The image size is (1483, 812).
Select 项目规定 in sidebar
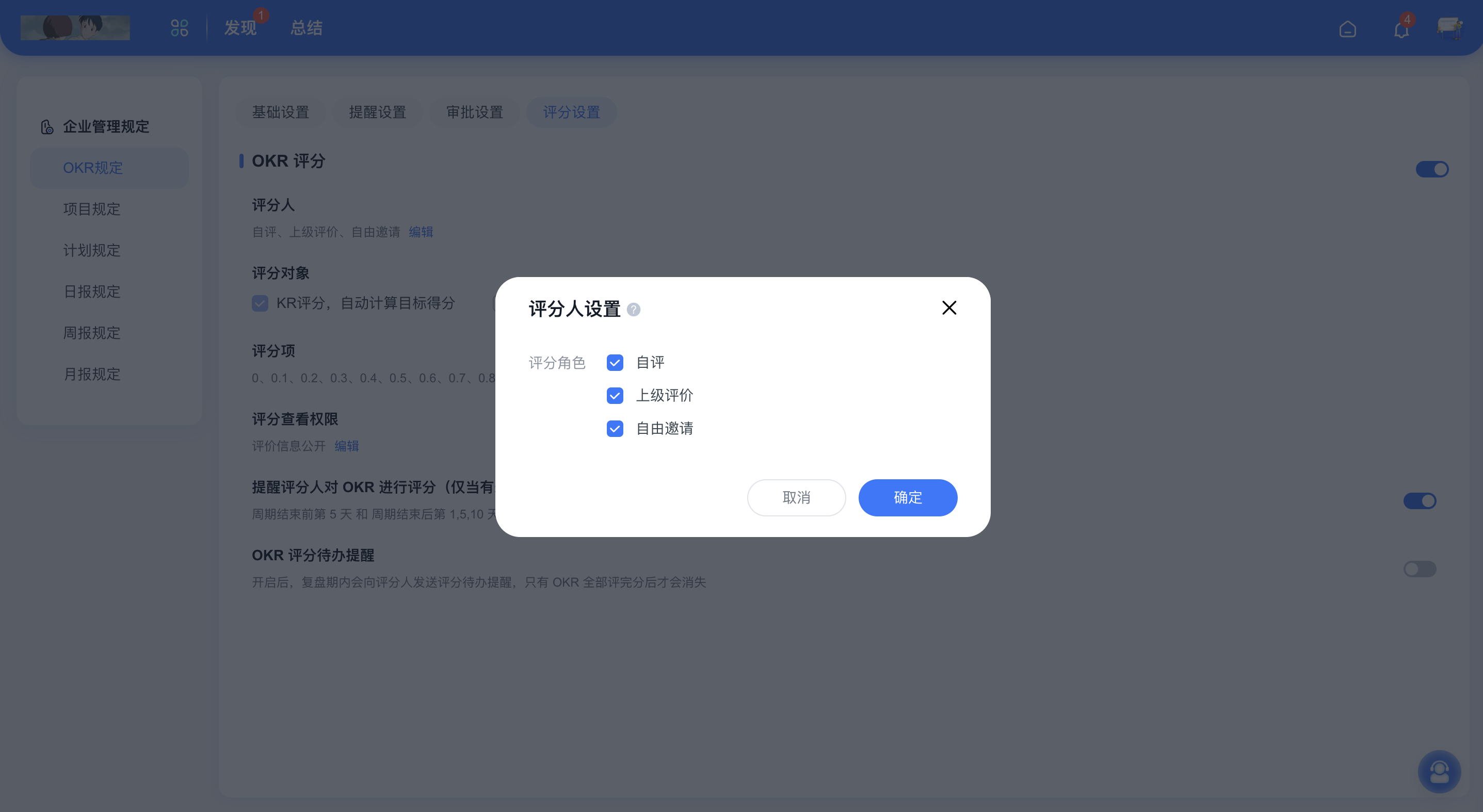(x=109, y=209)
